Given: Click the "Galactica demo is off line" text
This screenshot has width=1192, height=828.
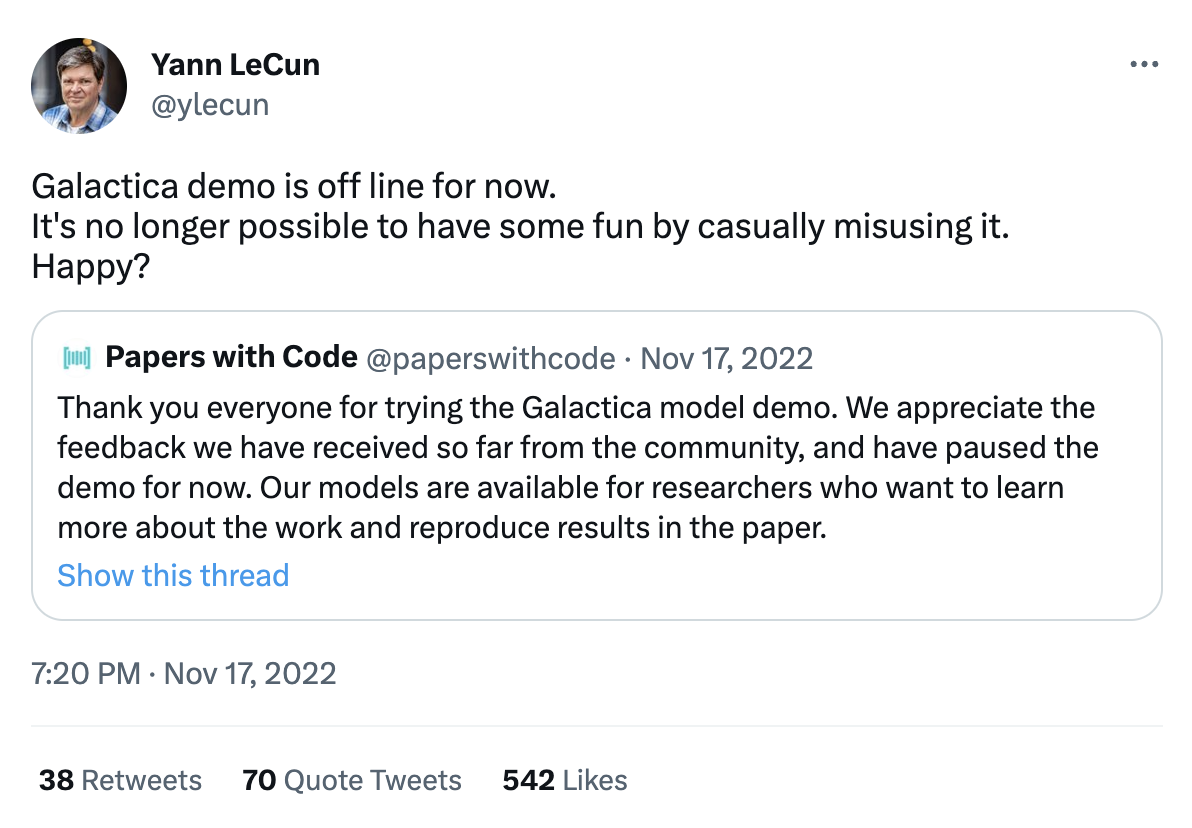Looking at the screenshot, I should (293, 186).
